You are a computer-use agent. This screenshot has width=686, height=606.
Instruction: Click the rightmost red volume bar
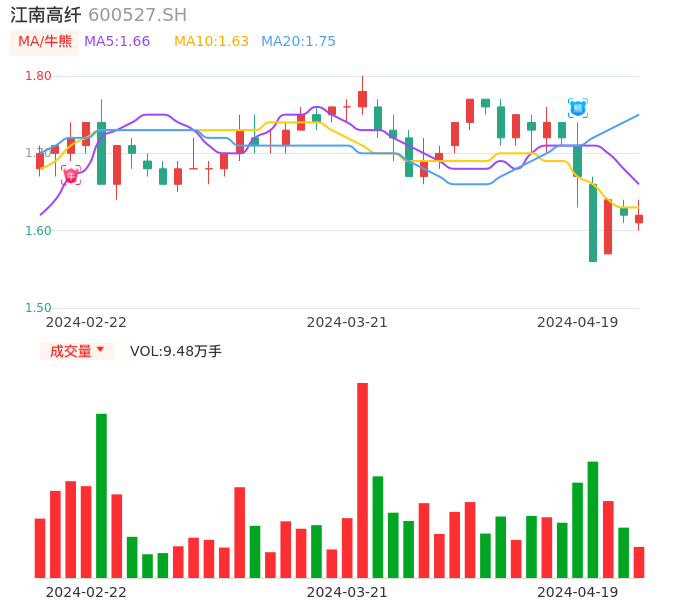(x=639, y=562)
